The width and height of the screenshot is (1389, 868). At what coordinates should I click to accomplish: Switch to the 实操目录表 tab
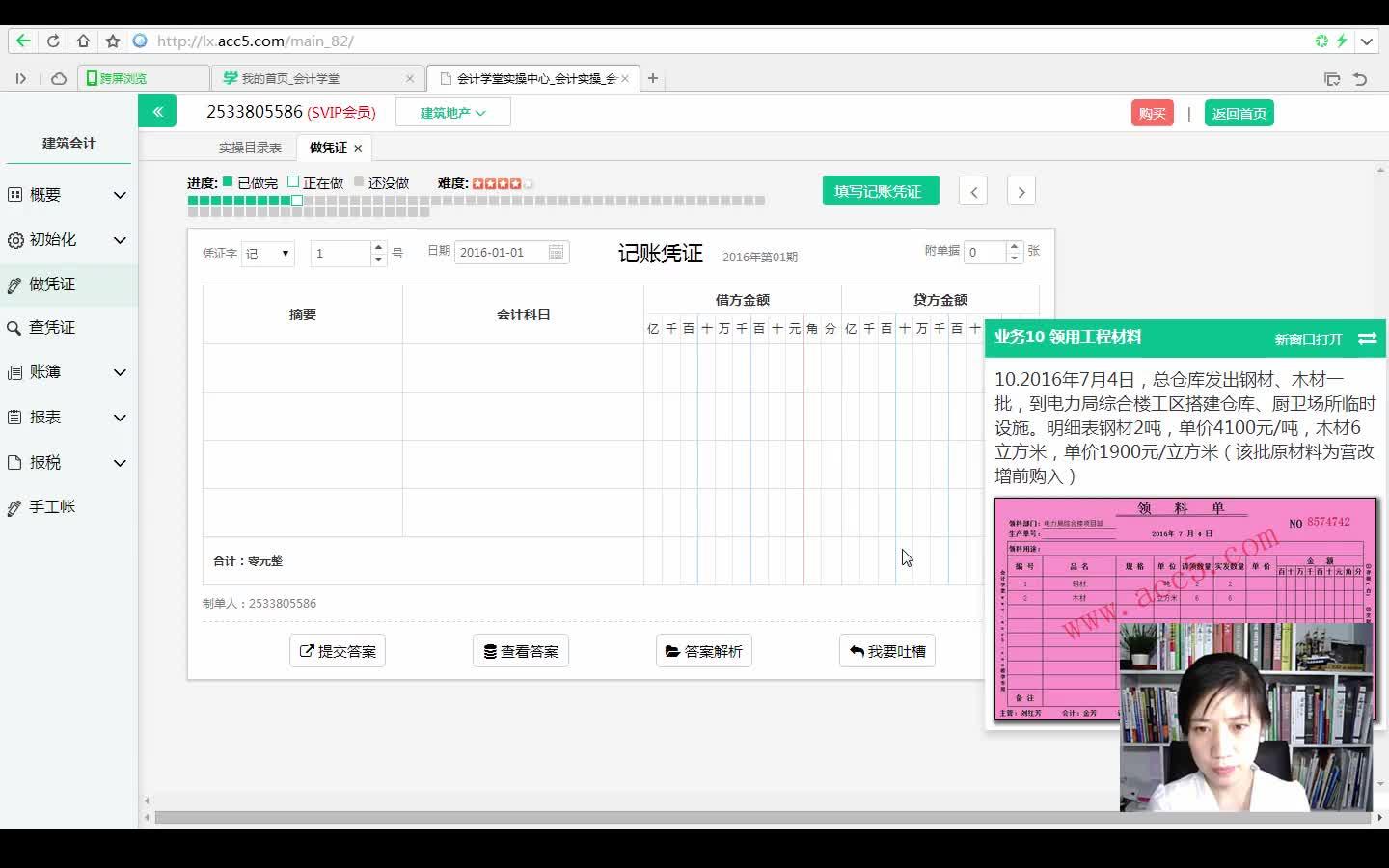pos(251,147)
